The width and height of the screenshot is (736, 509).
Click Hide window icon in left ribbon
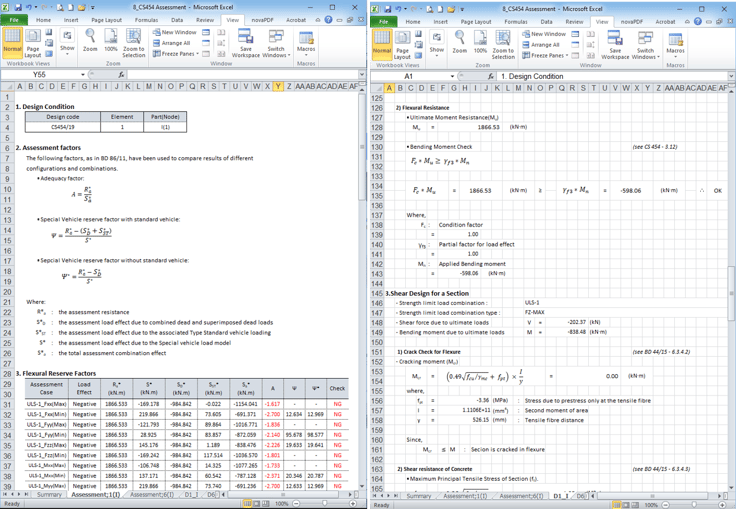207,43
